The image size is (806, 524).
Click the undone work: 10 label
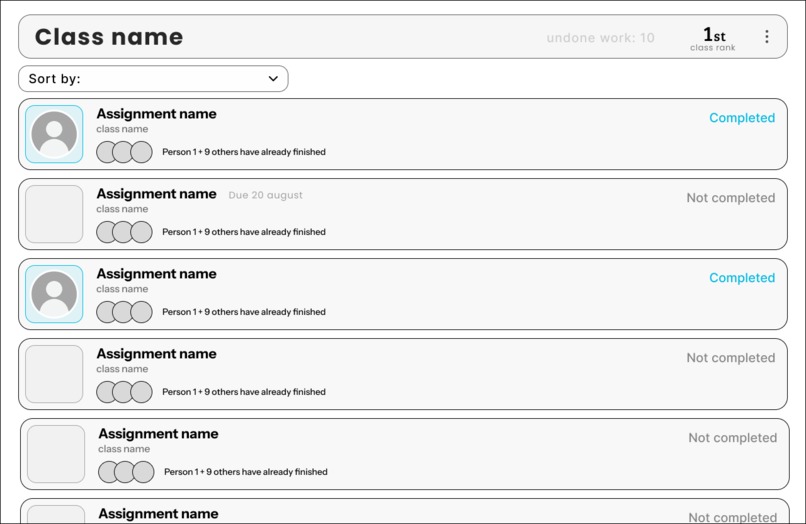tap(600, 38)
